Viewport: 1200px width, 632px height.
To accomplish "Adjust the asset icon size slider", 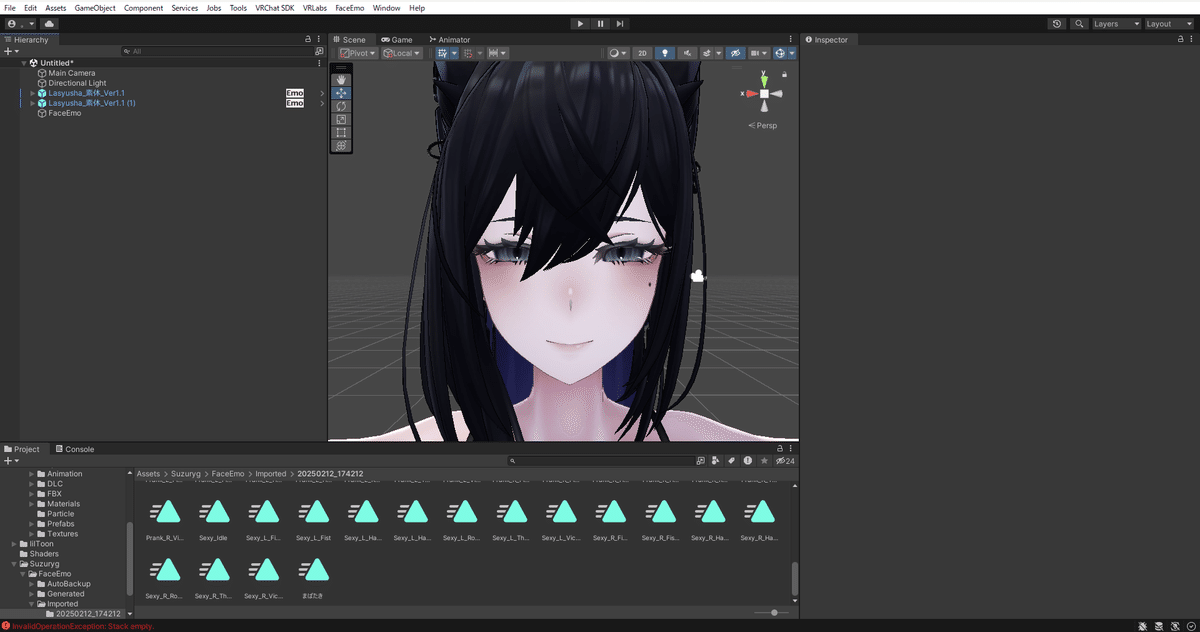I will (772, 612).
